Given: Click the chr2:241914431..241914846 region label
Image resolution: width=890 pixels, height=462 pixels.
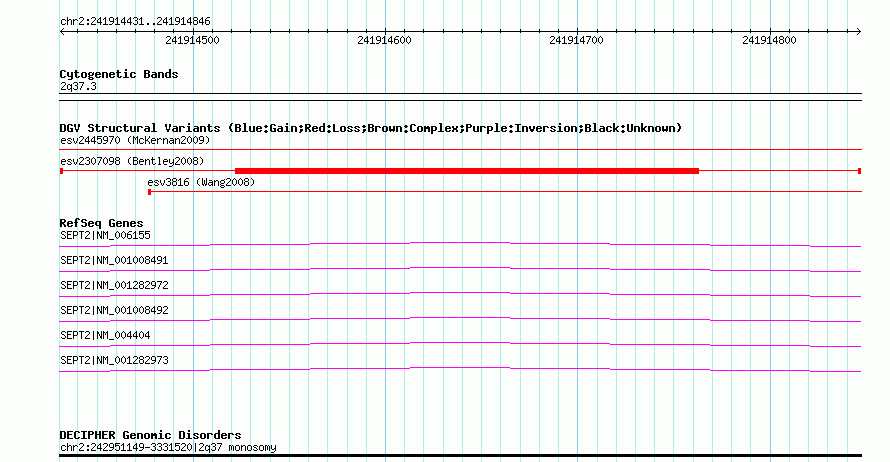Looking at the screenshot, I should coord(135,22).
